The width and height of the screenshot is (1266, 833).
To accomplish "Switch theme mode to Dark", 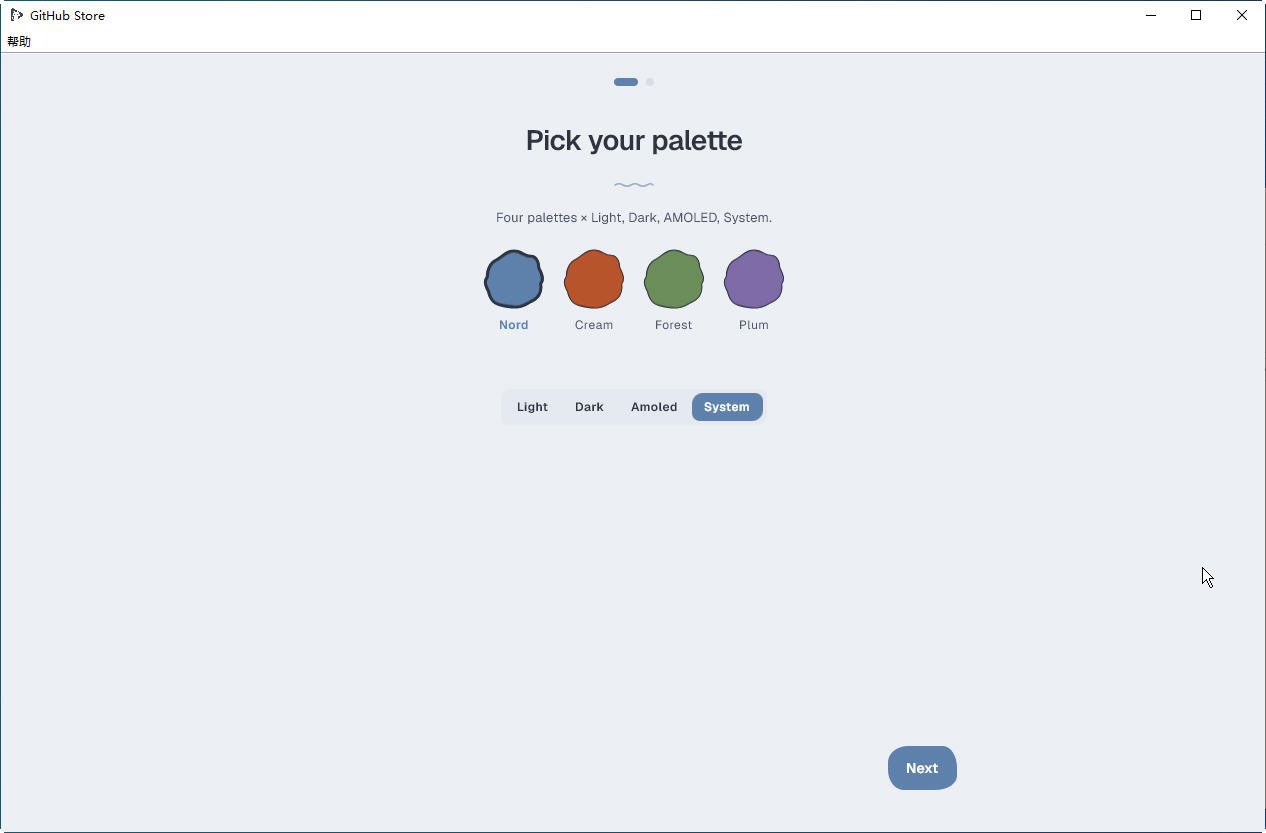I will [x=589, y=407].
